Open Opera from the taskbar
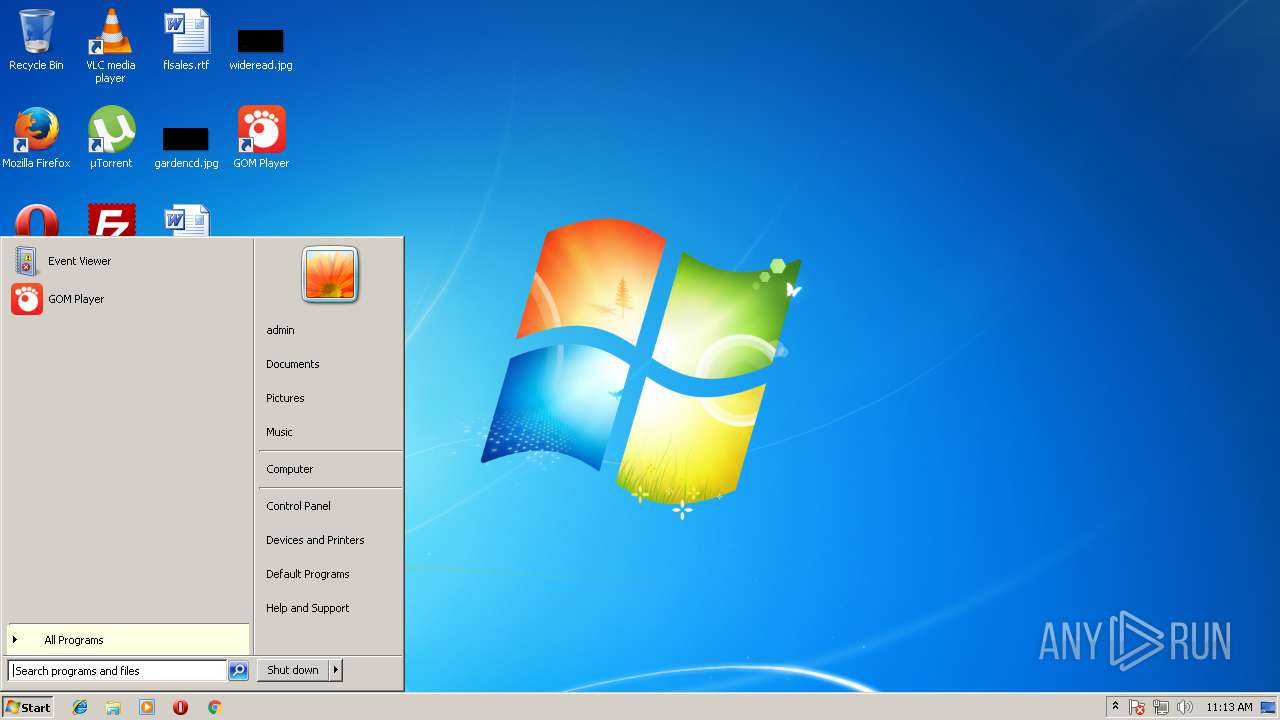1280x720 pixels. coord(180,707)
